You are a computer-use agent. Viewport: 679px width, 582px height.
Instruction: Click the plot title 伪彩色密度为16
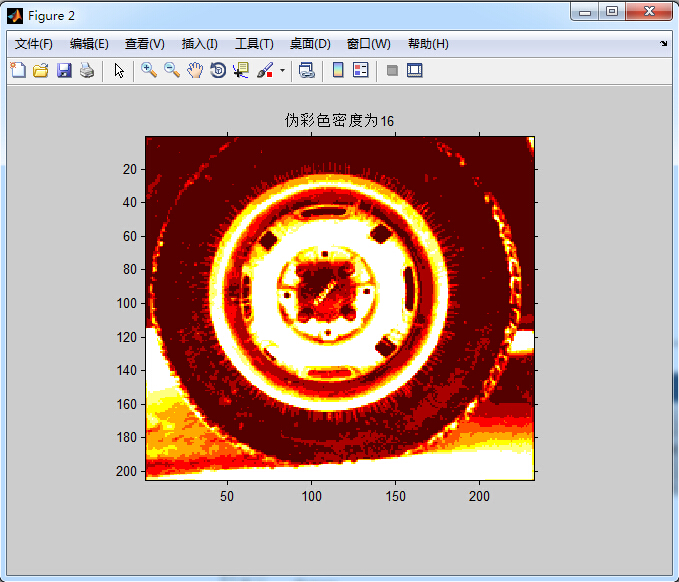[x=339, y=120]
